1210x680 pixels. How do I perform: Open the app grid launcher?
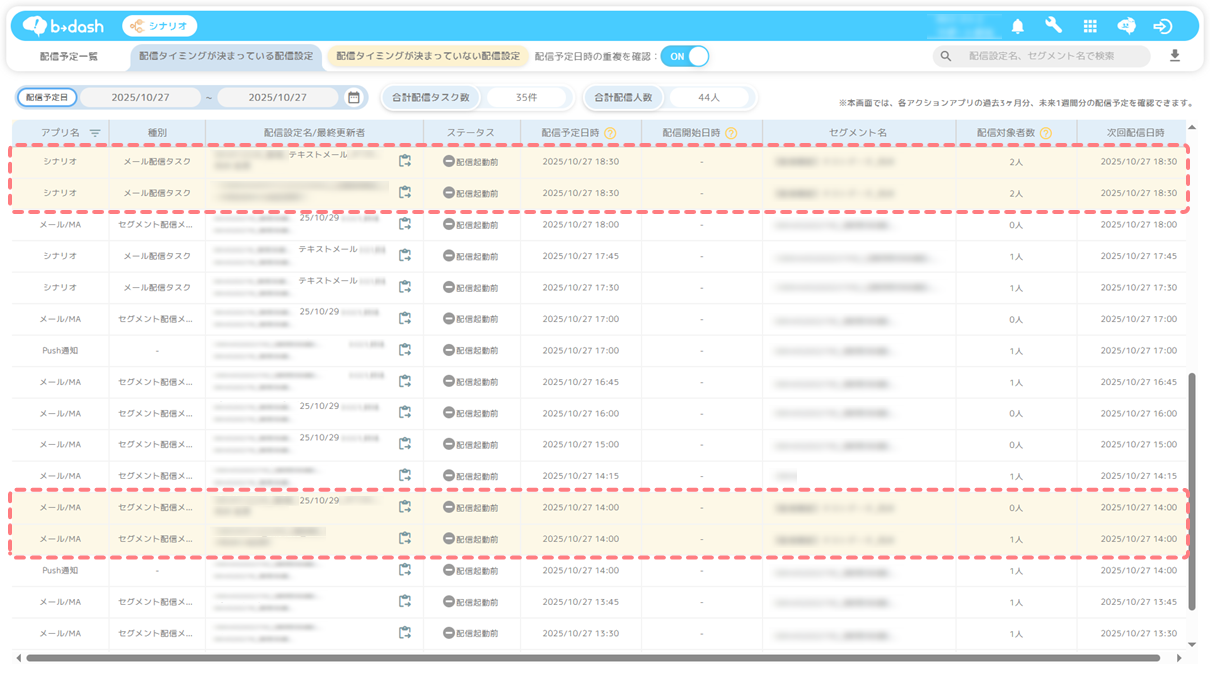1090,27
